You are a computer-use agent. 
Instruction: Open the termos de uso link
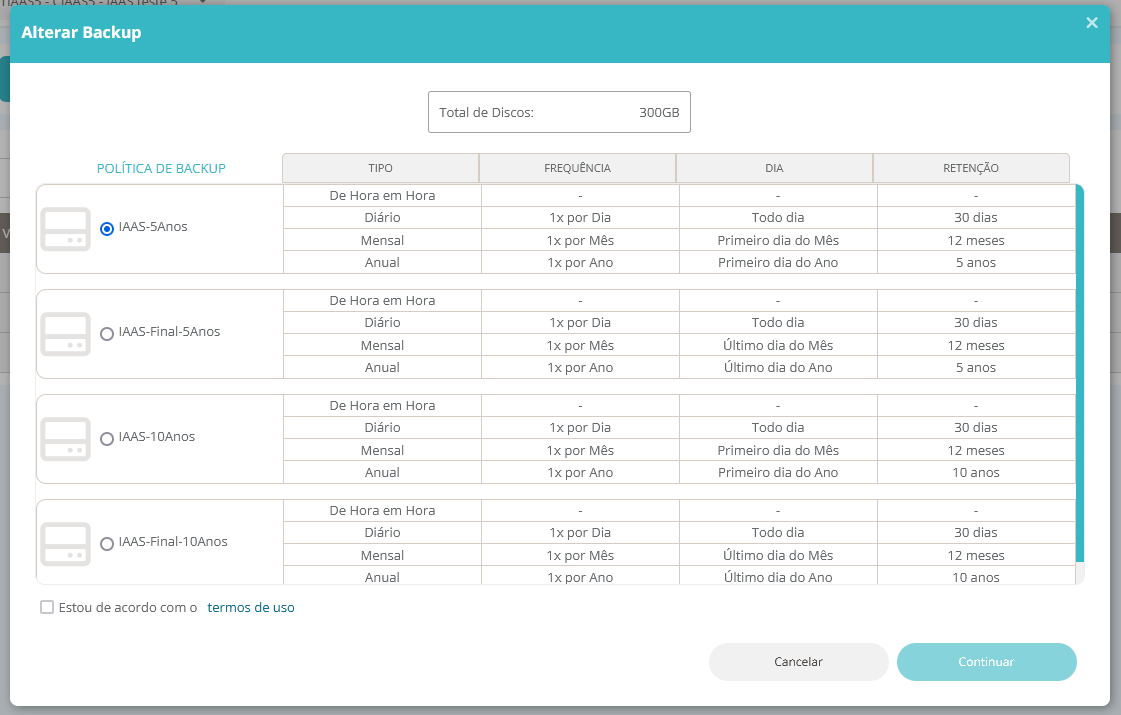251,607
